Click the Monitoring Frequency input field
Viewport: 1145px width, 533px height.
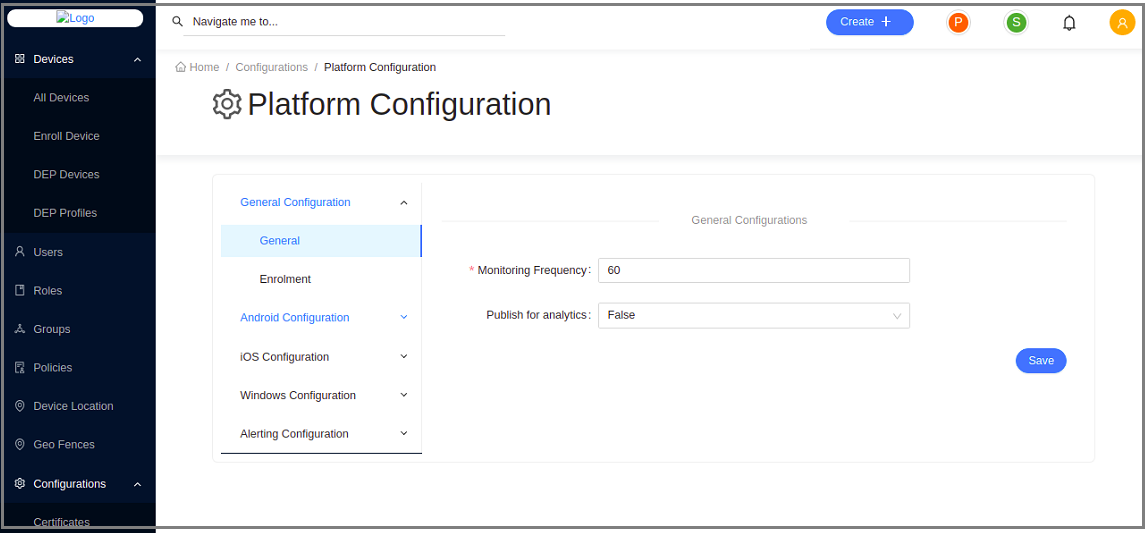(x=753, y=271)
